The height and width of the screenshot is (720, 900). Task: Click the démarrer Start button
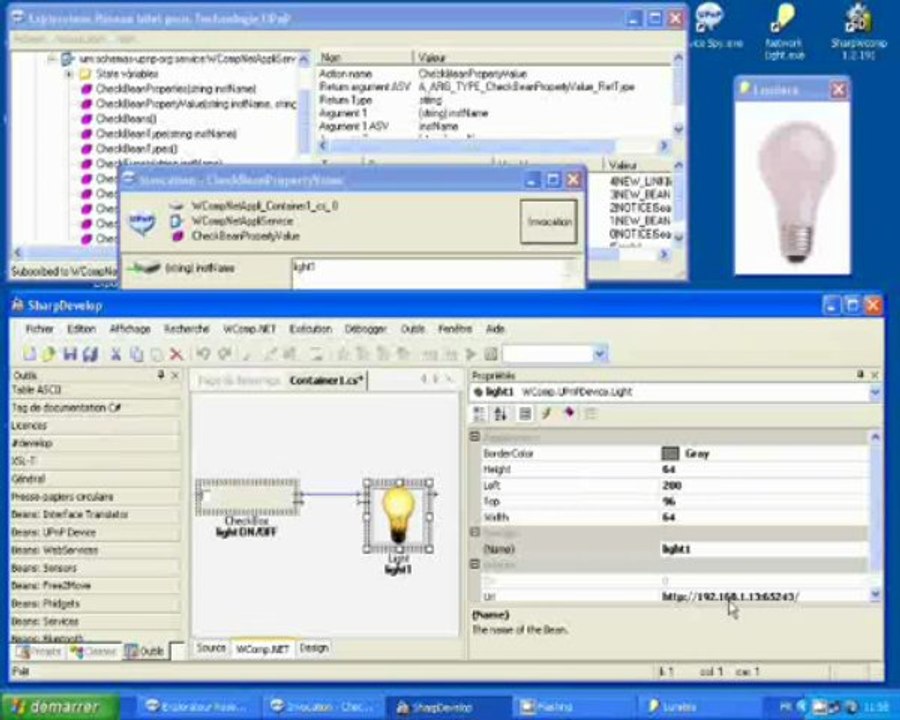click(x=61, y=707)
